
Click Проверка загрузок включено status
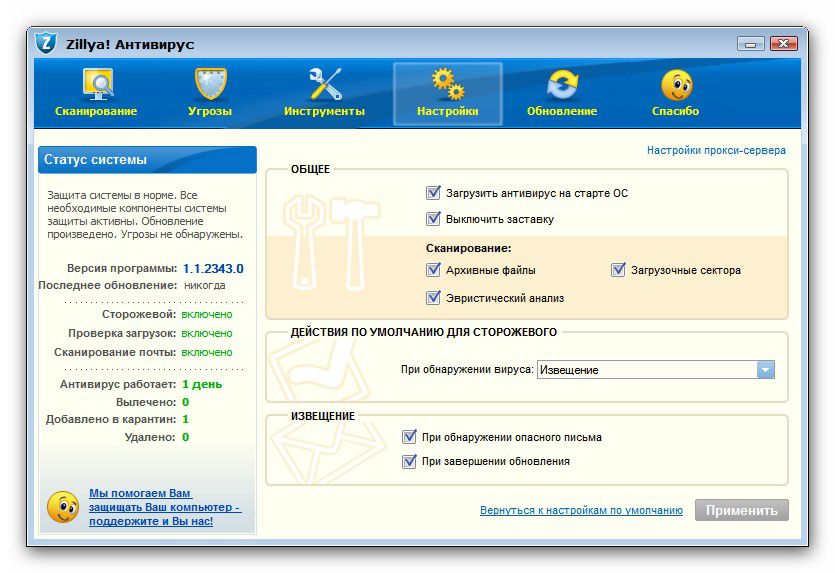coord(207,334)
